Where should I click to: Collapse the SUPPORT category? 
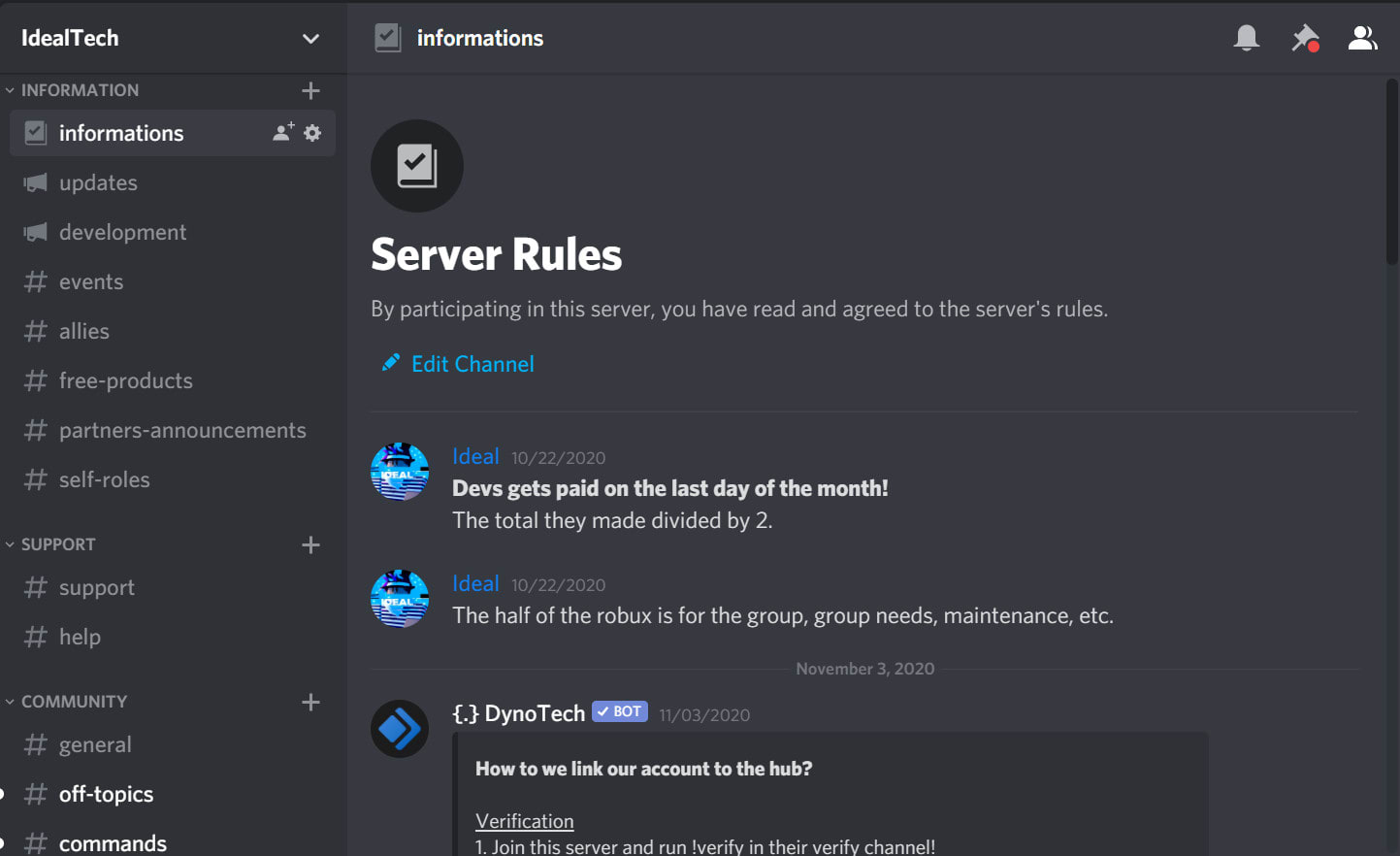(58, 544)
